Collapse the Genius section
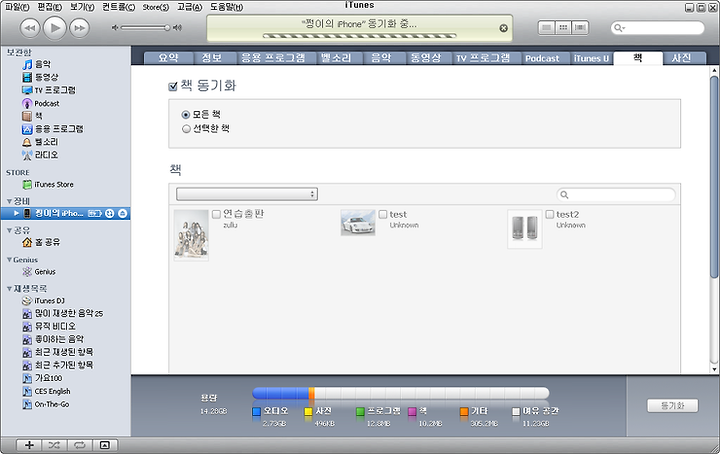 click(9, 259)
